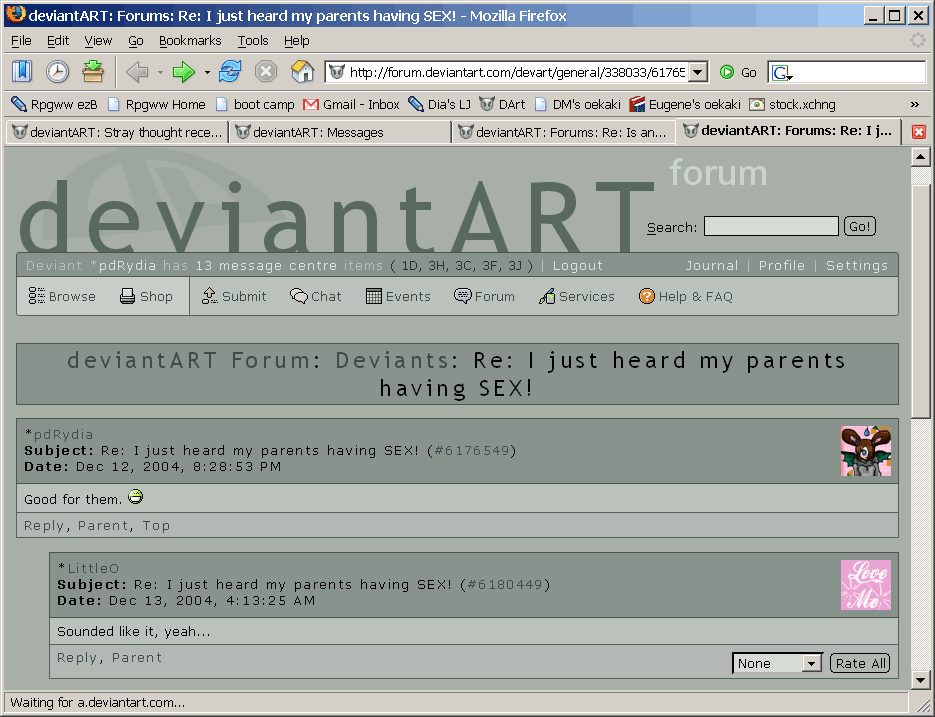The height and width of the screenshot is (717, 935).
Task: Open the Rpgww Home bookmark
Action: coord(157,104)
